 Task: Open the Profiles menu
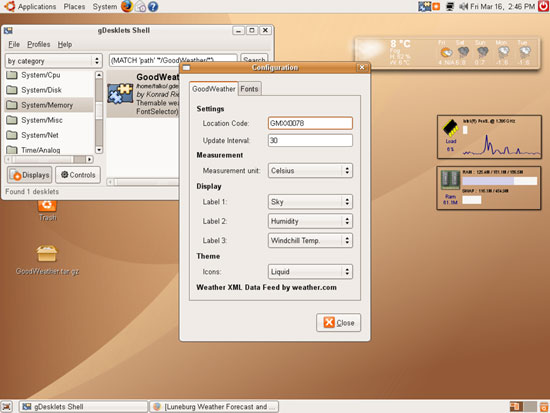coord(39,44)
